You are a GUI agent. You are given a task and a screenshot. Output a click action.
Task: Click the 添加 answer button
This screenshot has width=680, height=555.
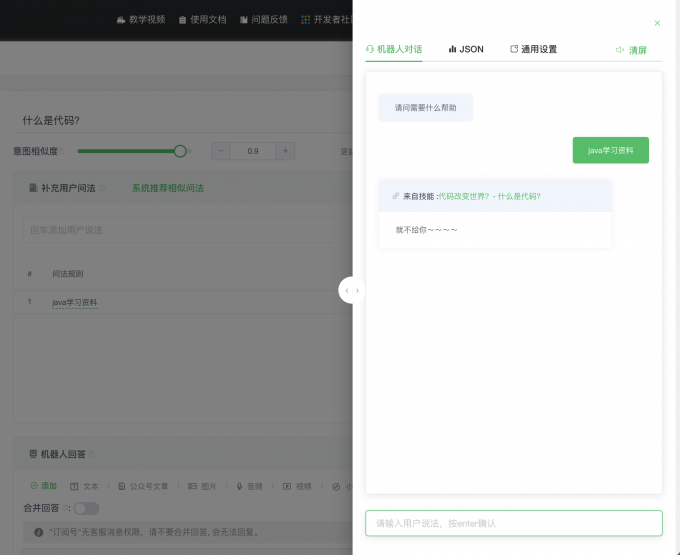[43, 486]
